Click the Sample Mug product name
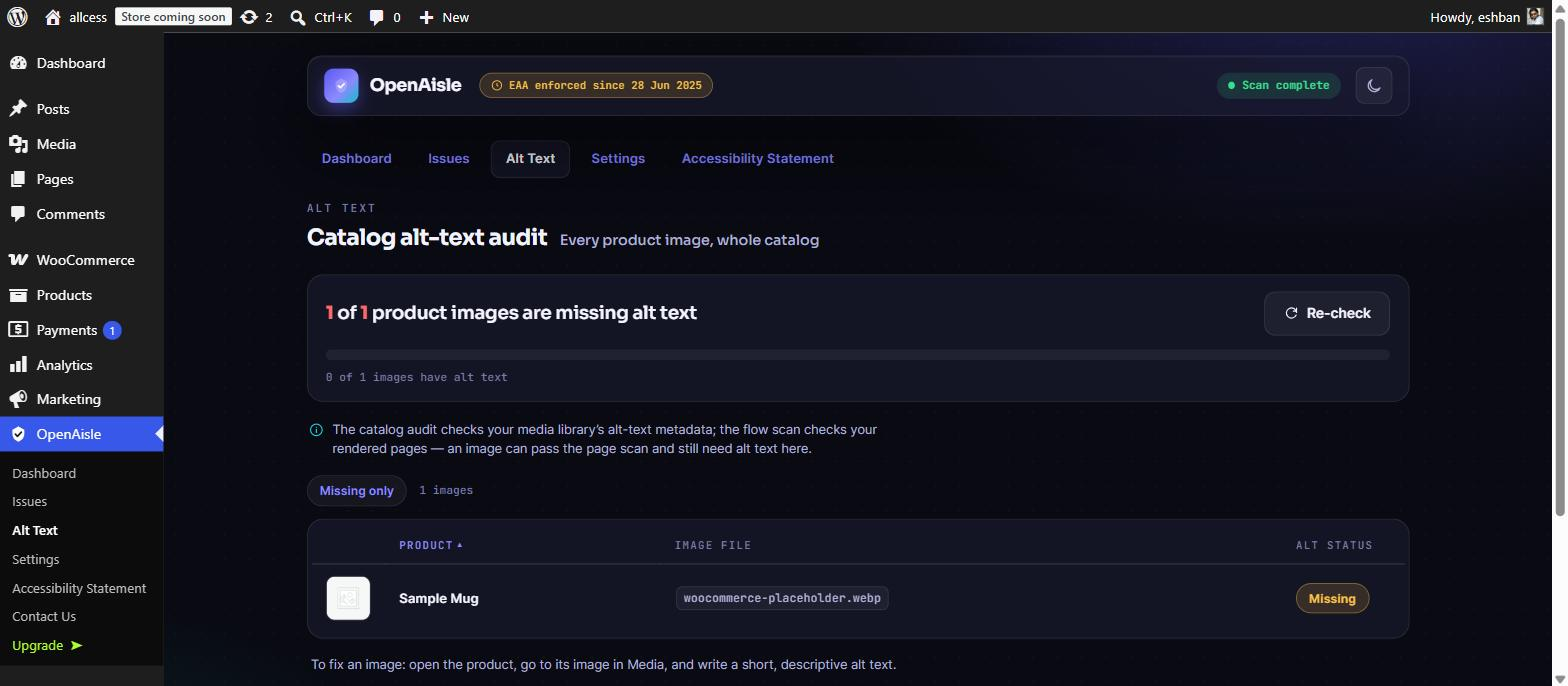The width and height of the screenshot is (1568, 686). 438,599
